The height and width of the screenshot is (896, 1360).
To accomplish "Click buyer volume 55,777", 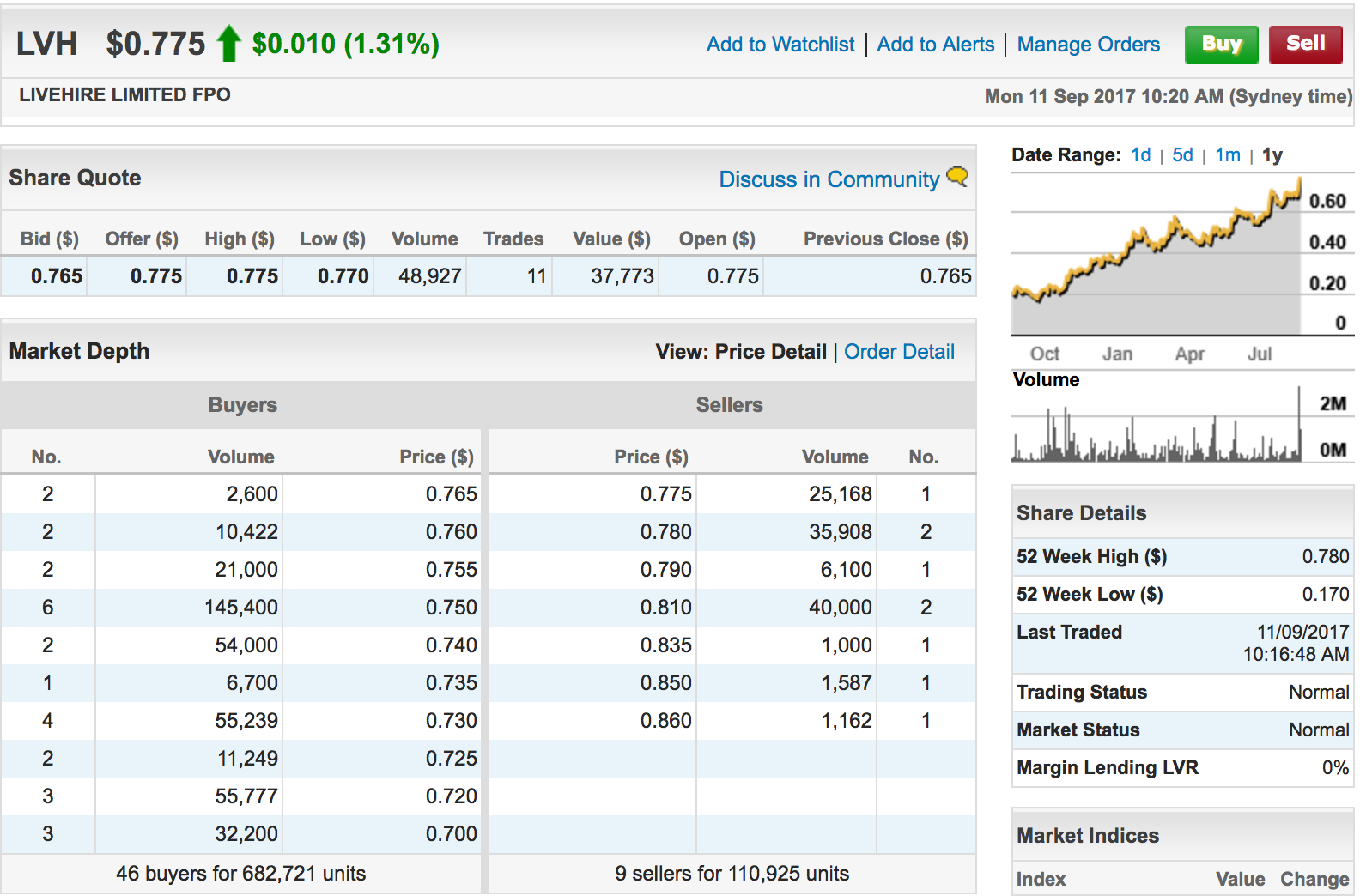I will 246,796.
